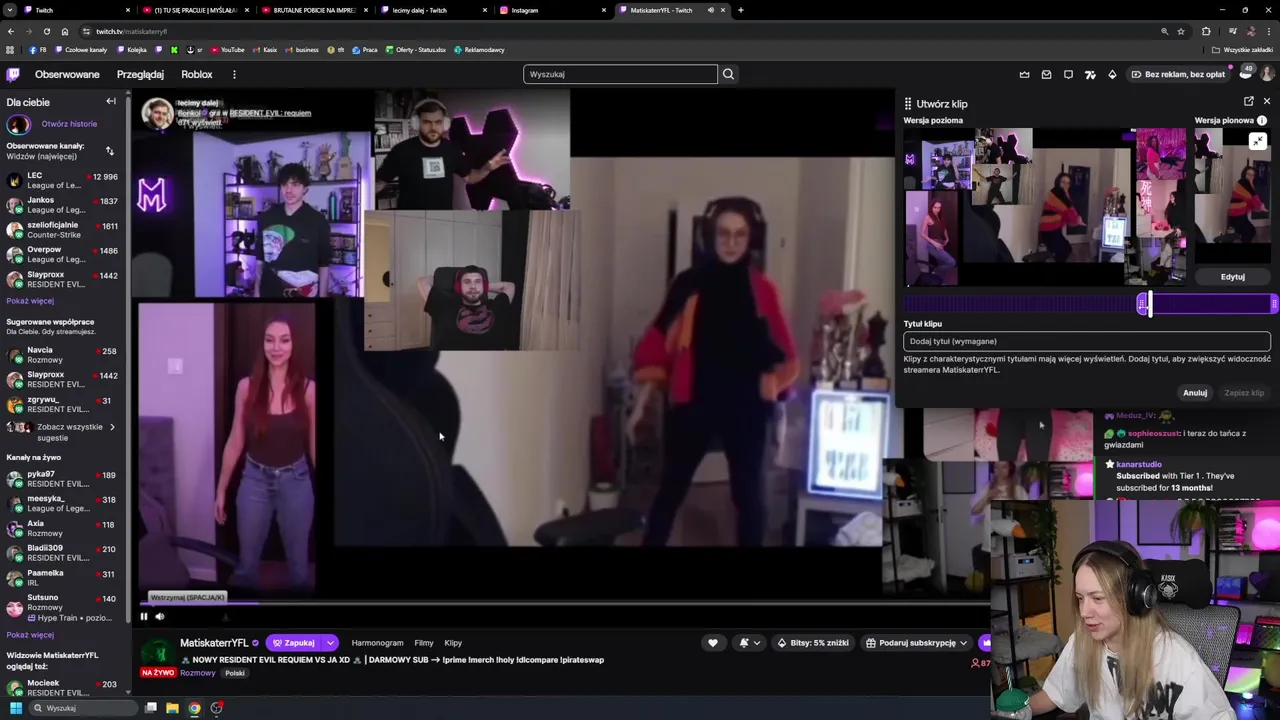Open File Explorer from taskbar
Screen dimensions: 1280x720
(172, 708)
